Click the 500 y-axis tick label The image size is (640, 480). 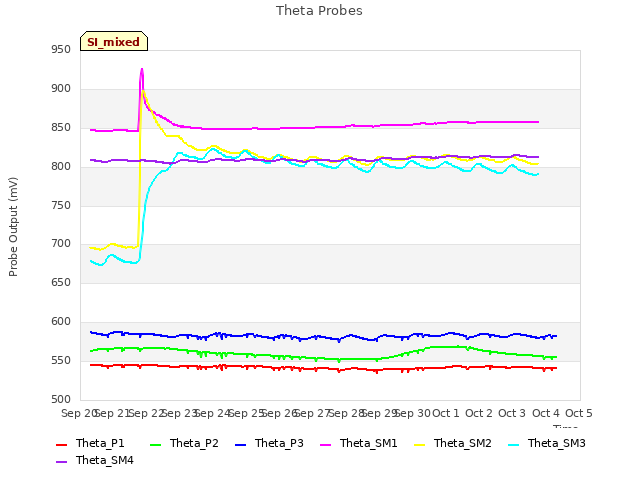(x=61, y=400)
